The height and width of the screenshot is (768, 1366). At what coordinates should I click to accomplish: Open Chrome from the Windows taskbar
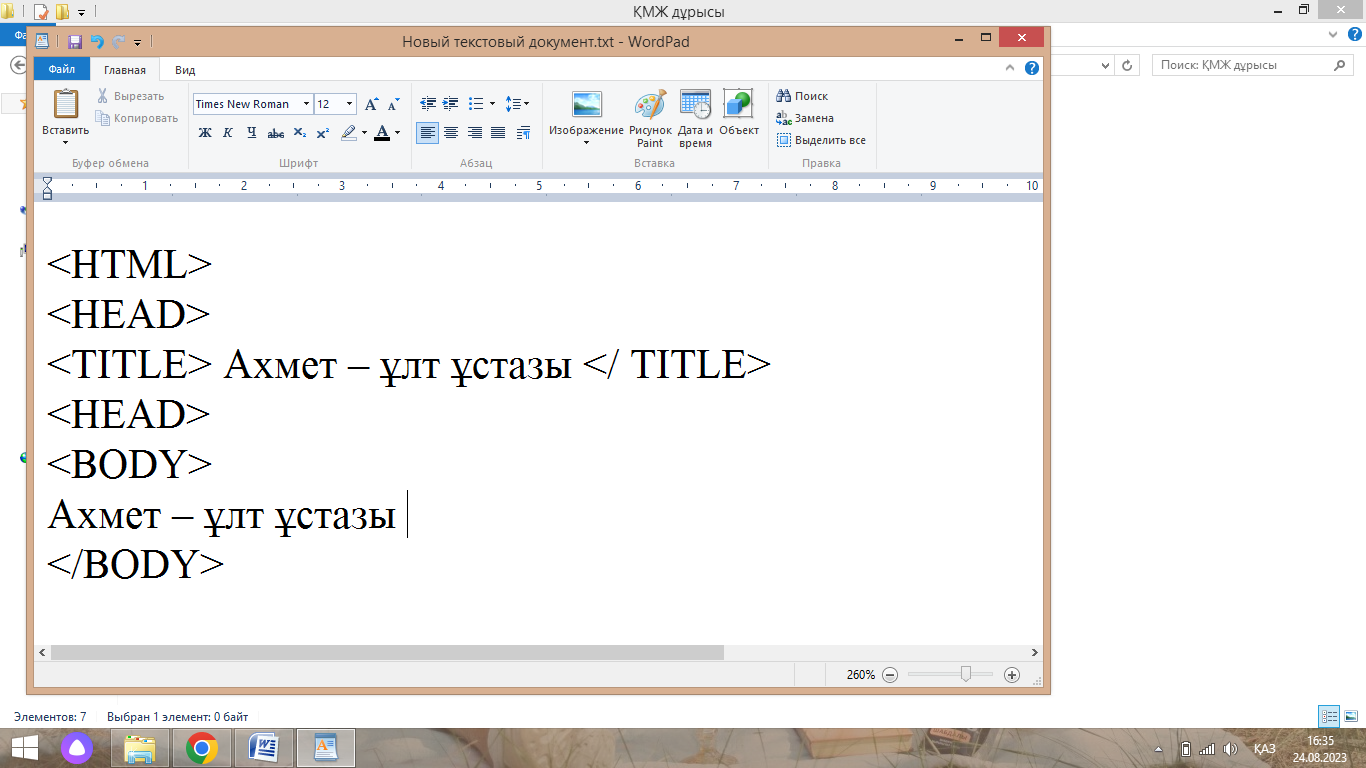coord(202,748)
